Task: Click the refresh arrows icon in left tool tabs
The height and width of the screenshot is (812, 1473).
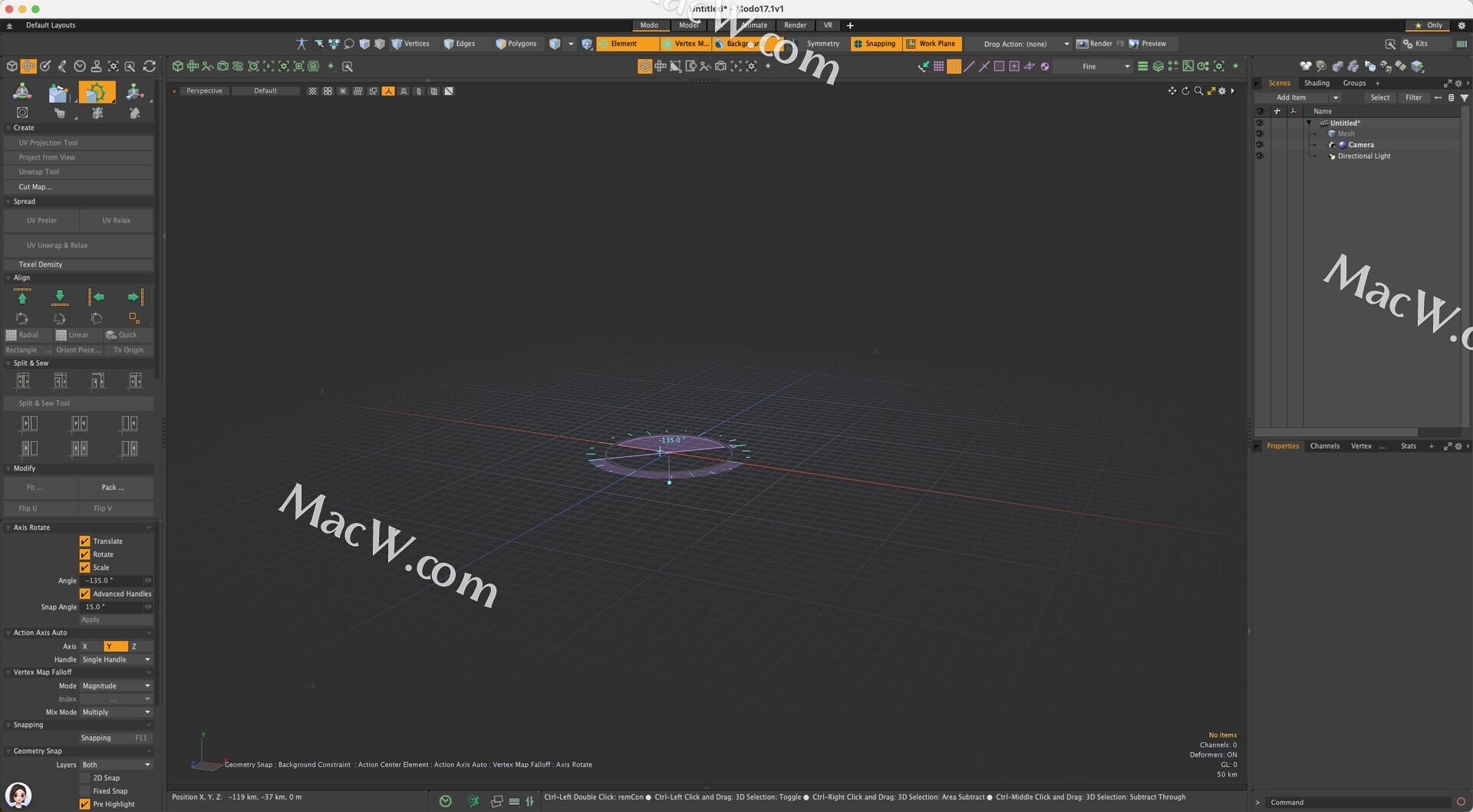Action: pyautogui.click(x=149, y=67)
